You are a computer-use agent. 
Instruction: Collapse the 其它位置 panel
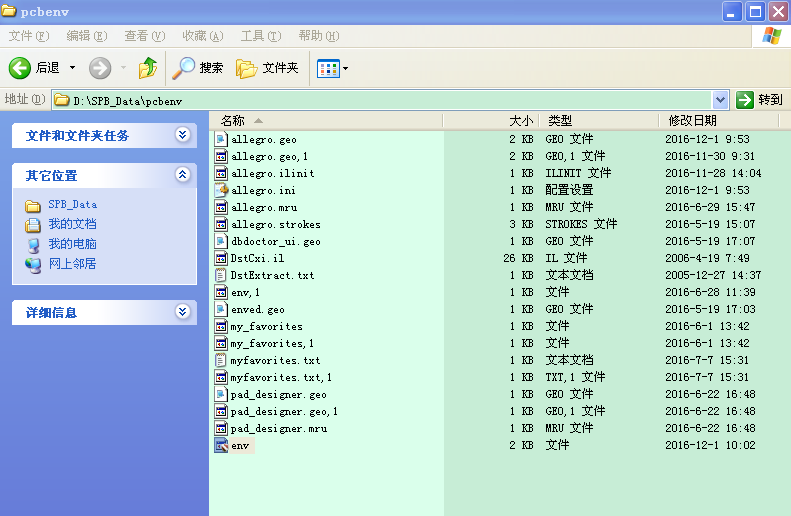182,175
